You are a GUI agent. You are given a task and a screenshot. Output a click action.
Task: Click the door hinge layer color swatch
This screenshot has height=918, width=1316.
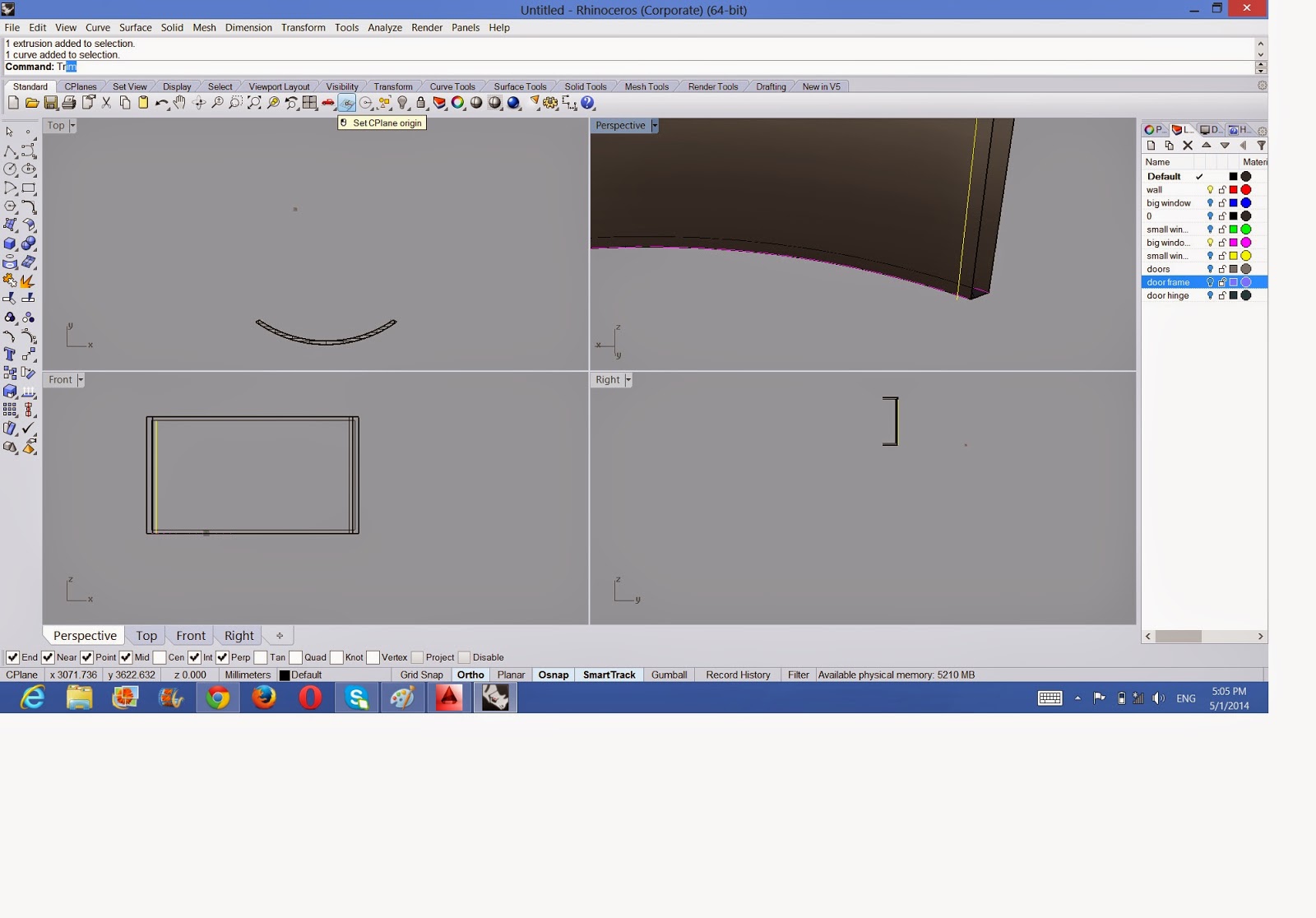(1233, 295)
